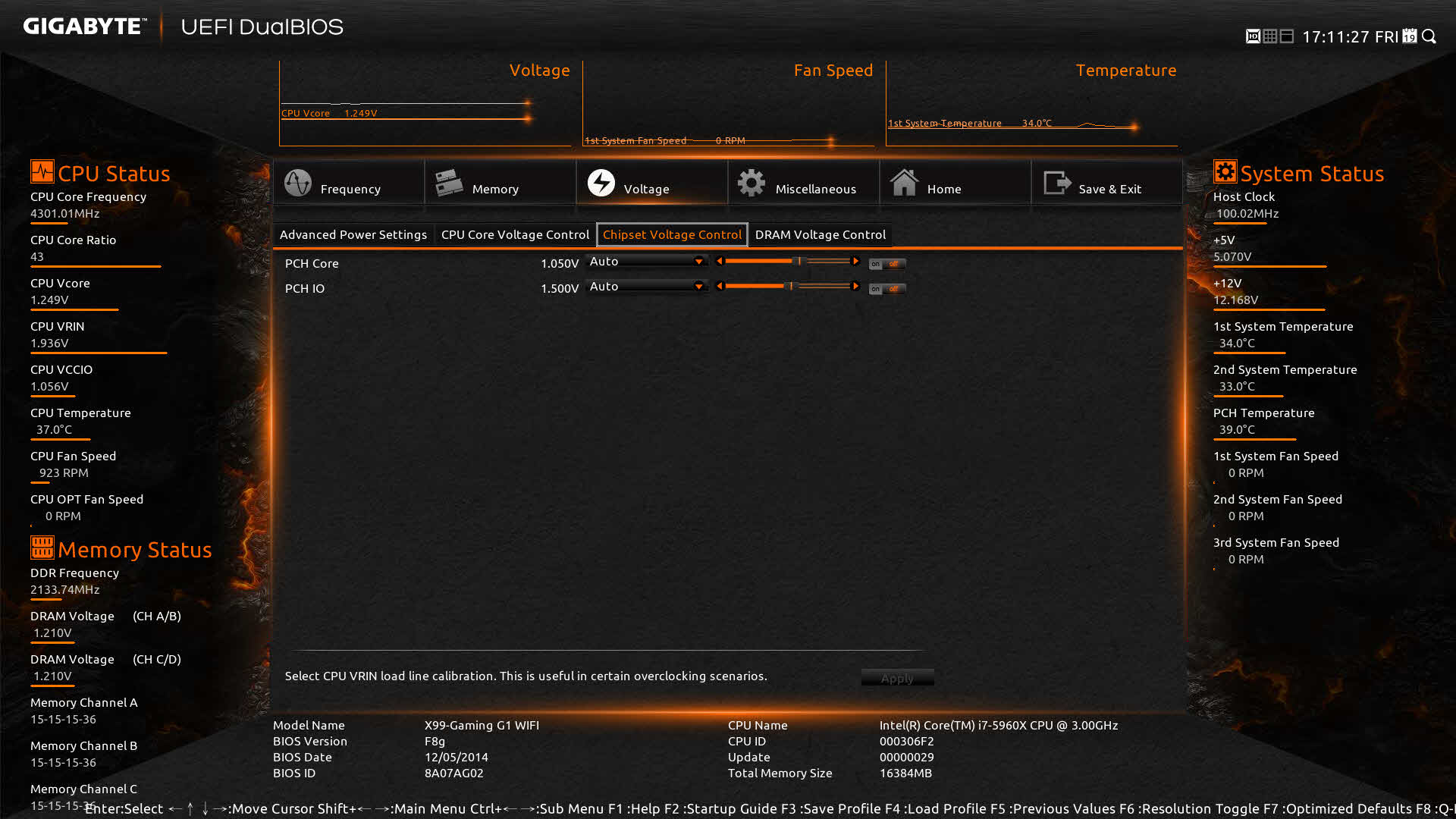Screen dimensions: 1456x819
Task: Select the Voltage menu tab
Action: click(x=652, y=183)
